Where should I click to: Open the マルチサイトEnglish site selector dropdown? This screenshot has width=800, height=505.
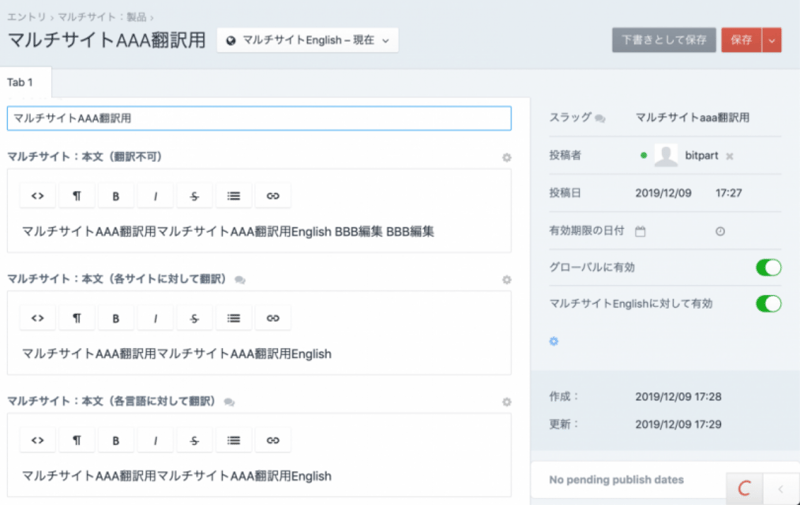(307, 40)
